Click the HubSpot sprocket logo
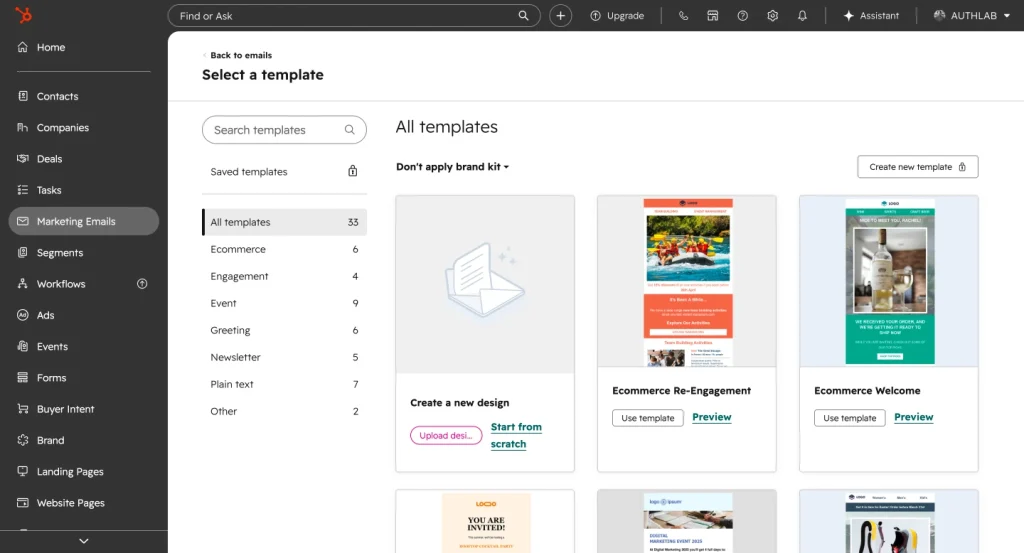 pyautogui.click(x=24, y=14)
